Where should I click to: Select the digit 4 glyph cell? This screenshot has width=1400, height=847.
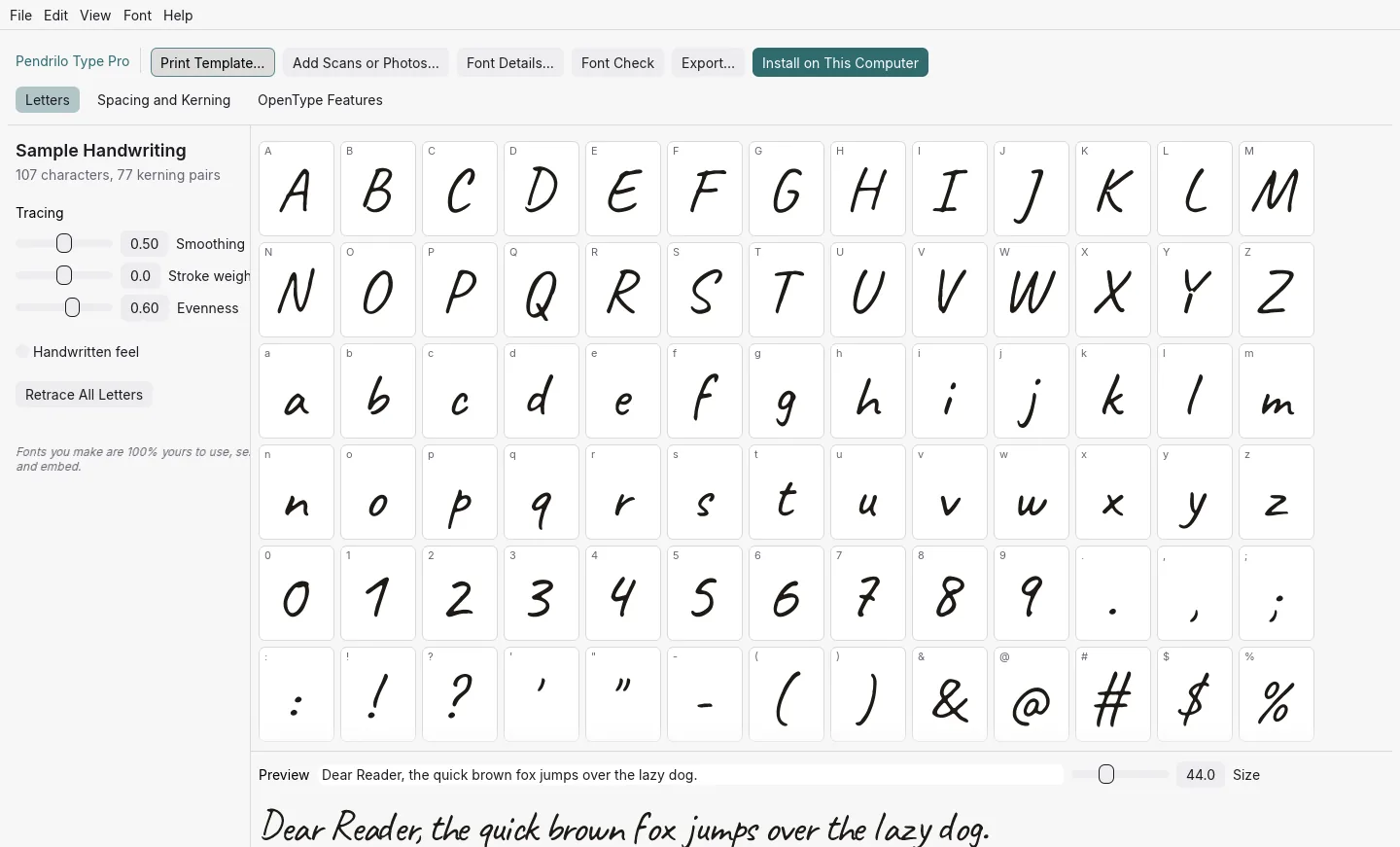click(x=623, y=593)
